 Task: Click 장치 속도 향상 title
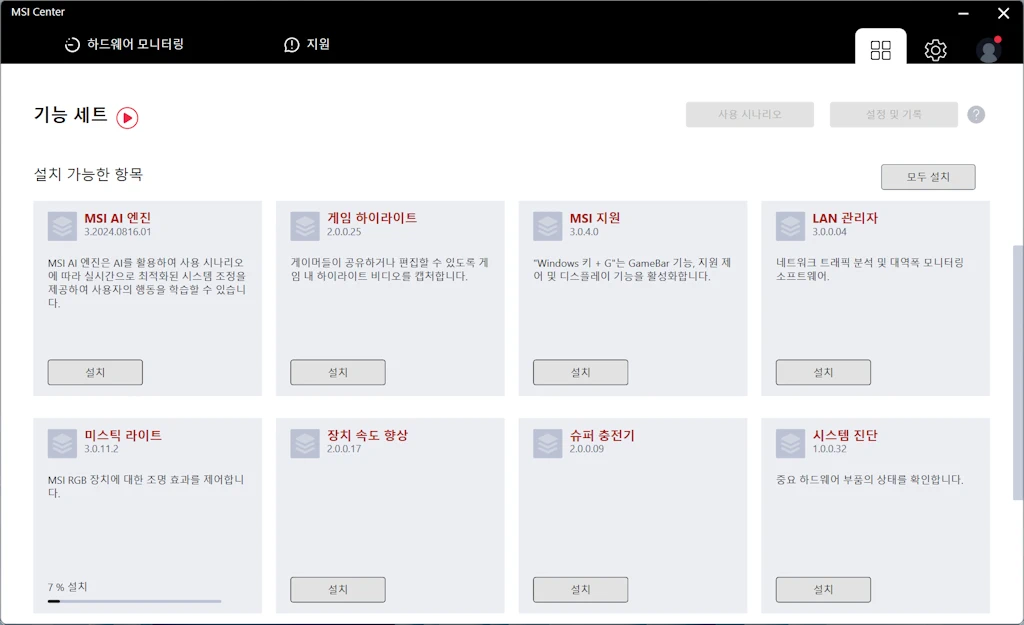(368, 436)
